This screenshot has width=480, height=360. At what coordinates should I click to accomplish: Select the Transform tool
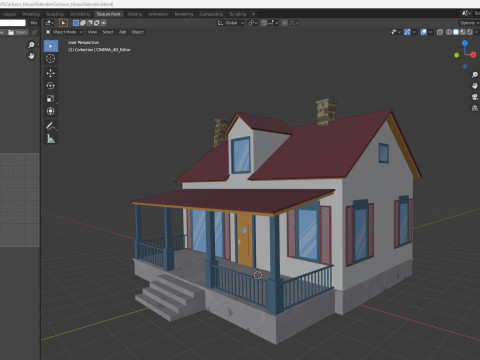point(51,111)
